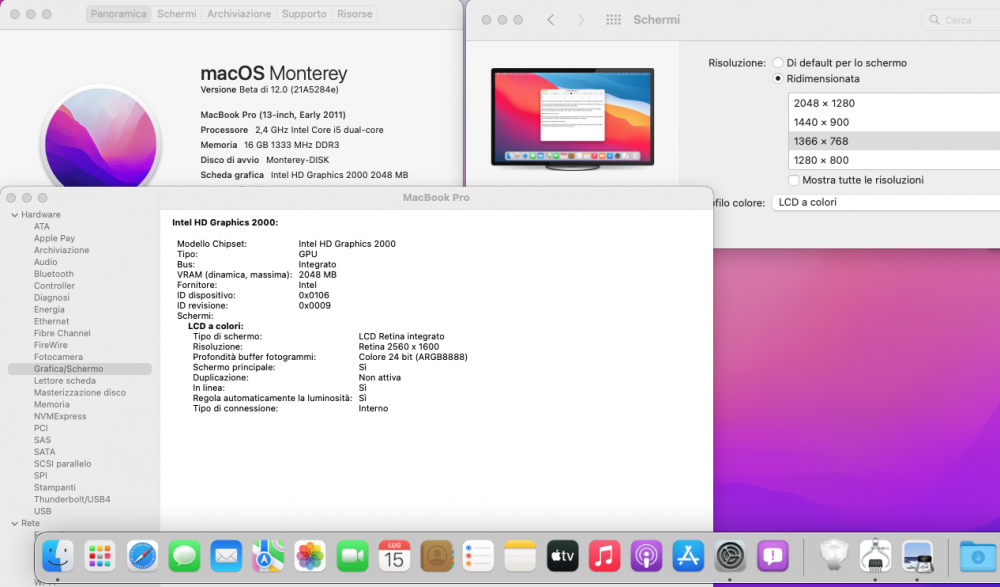Screen dimensions: 1000x587
Task: Select ATA in the Hardware list
Action: 41,227
